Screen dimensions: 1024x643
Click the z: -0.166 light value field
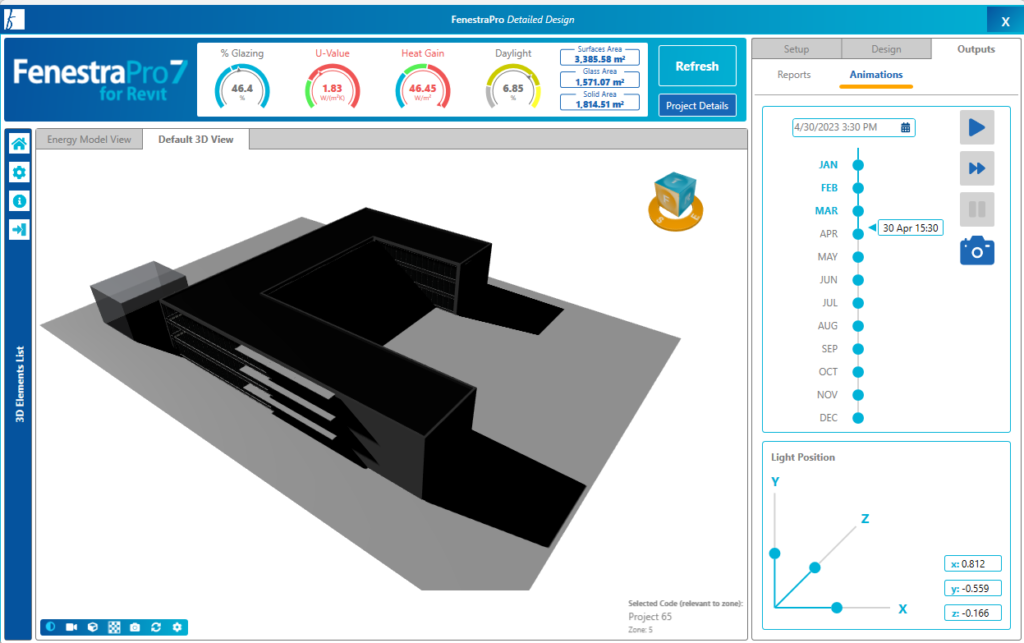tap(972, 613)
